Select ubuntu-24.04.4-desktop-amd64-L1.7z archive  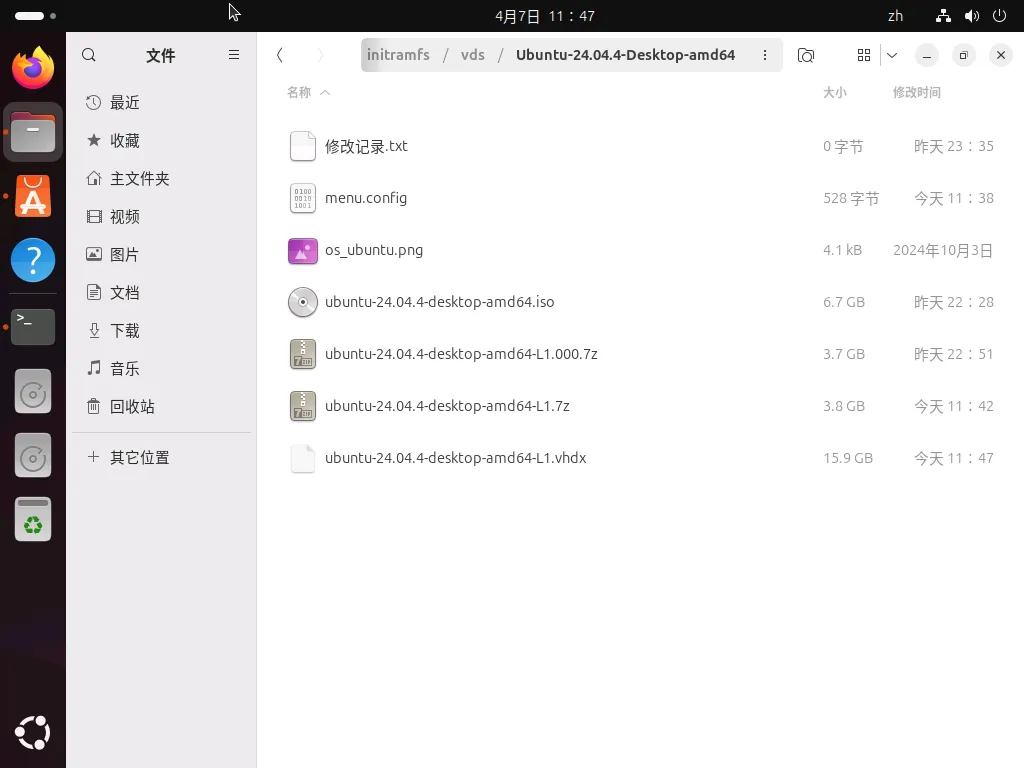coord(640,406)
